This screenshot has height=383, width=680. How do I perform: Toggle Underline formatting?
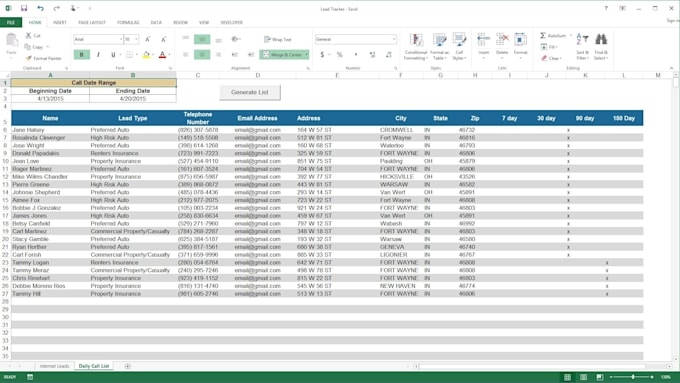(x=113, y=55)
